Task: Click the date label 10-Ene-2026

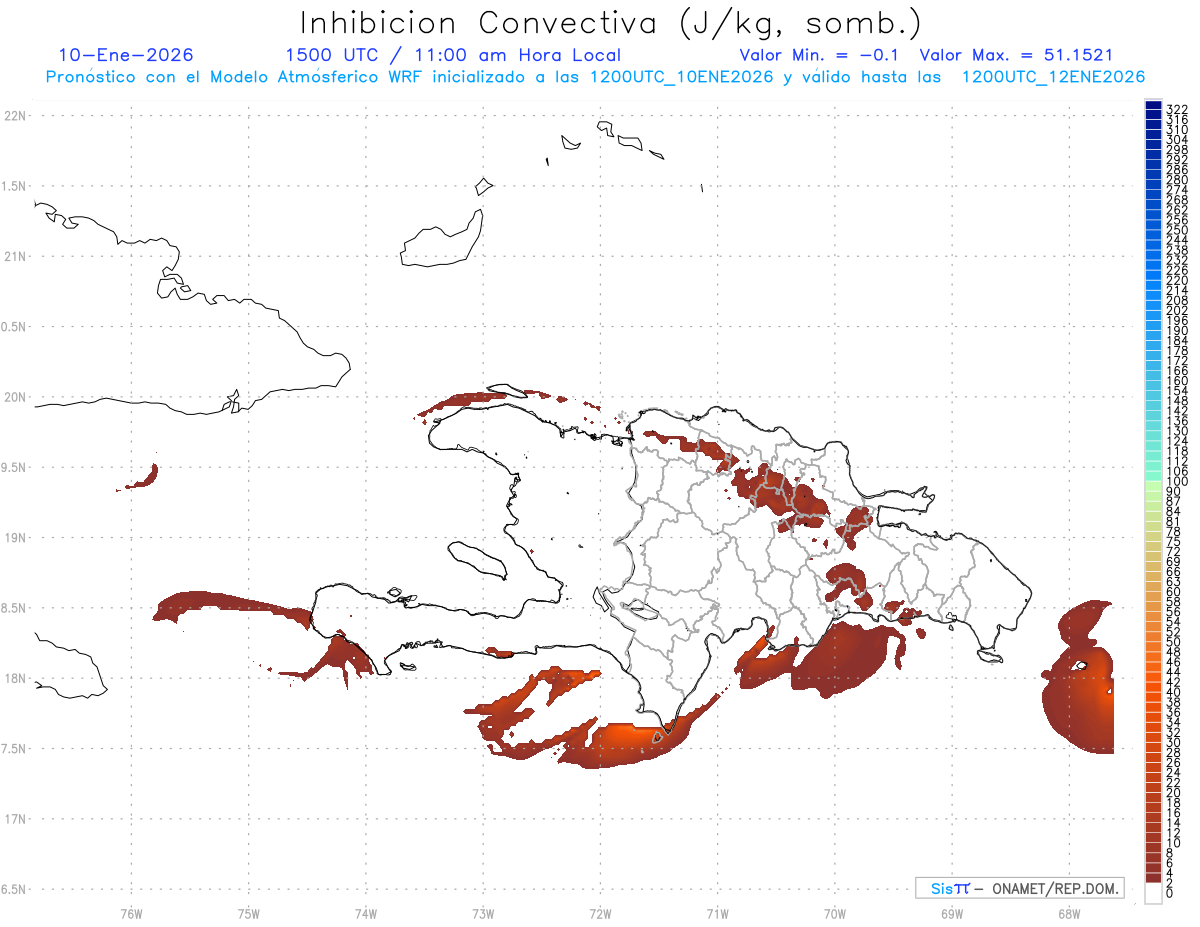Action: tap(125, 55)
